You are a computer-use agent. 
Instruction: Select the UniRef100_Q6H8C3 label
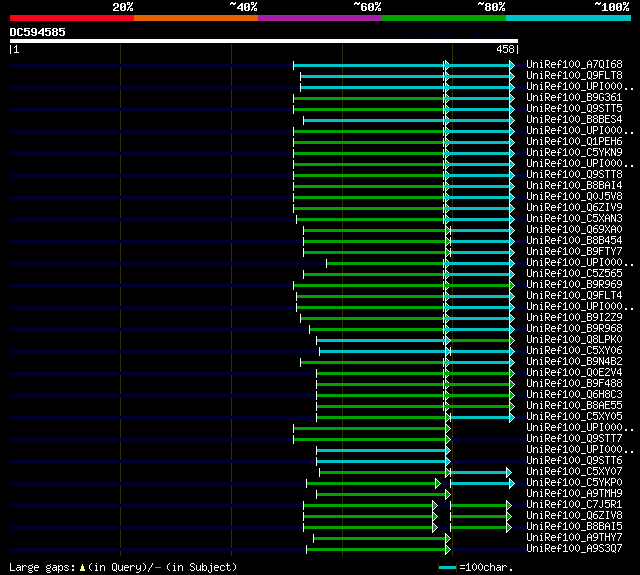coord(574,395)
